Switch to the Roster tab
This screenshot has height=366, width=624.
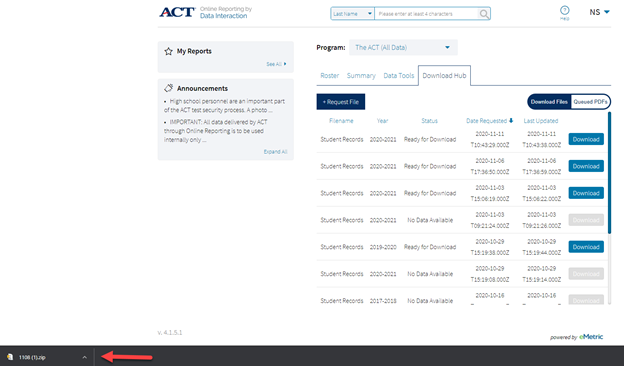point(330,76)
